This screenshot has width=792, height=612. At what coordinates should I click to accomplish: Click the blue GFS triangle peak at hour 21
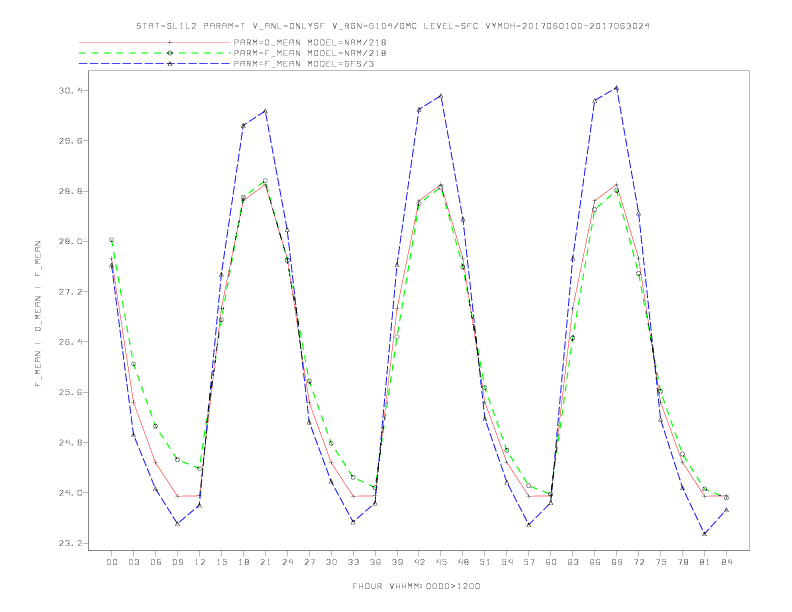[x=266, y=111]
